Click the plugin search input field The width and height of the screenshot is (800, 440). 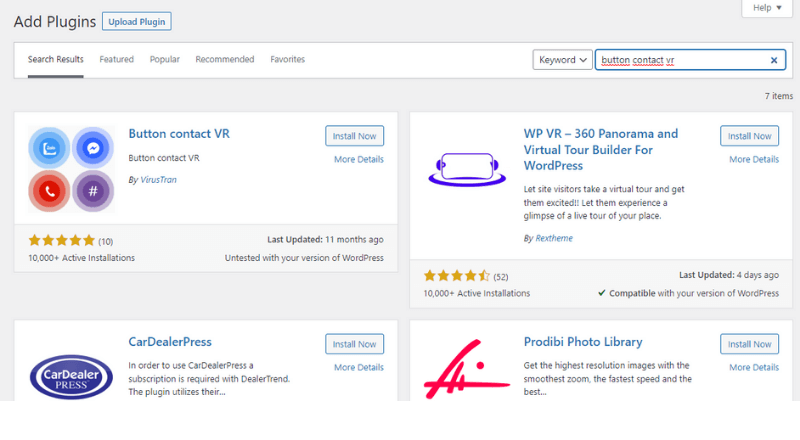coord(680,60)
